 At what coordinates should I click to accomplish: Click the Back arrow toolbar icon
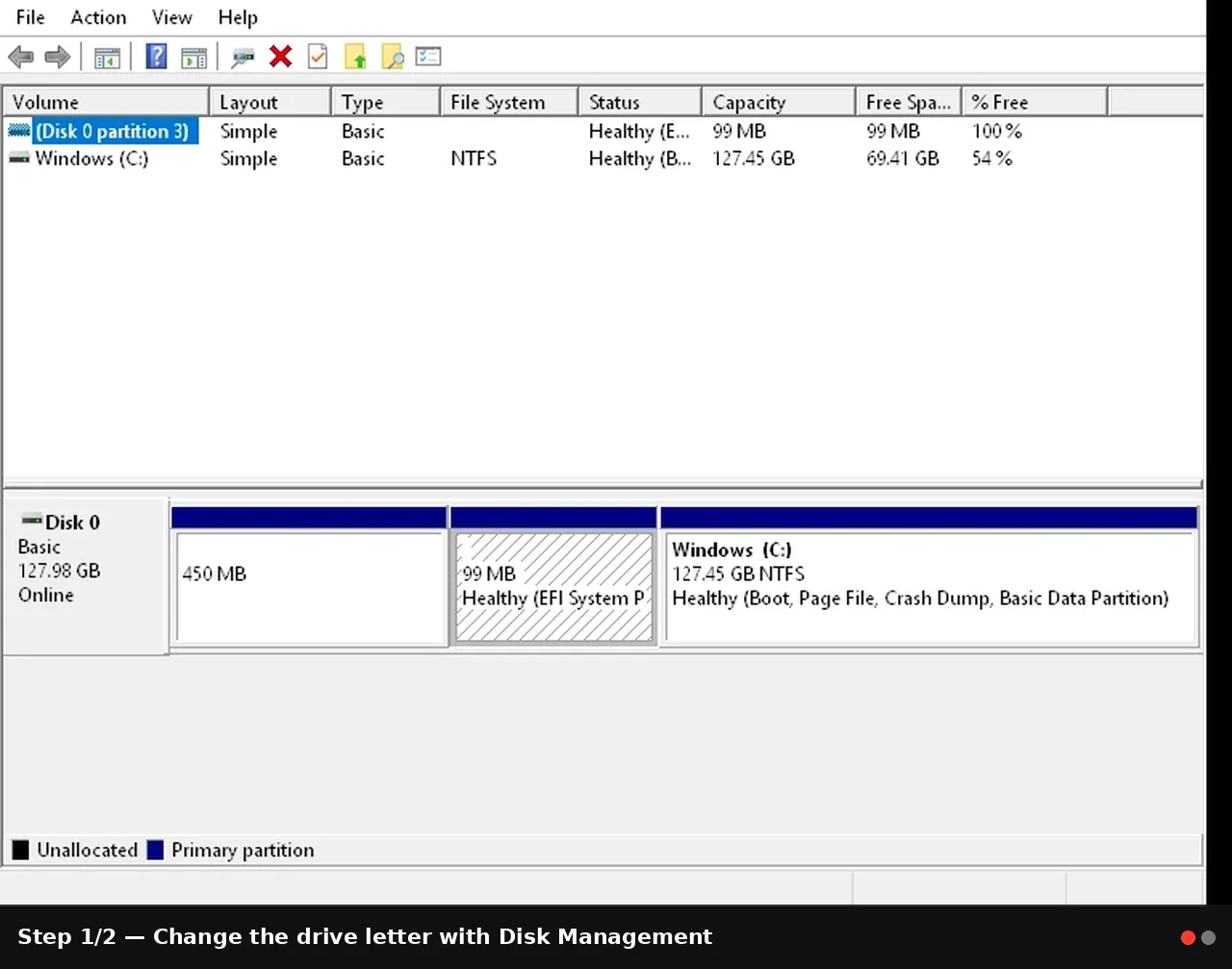pos(20,57)
